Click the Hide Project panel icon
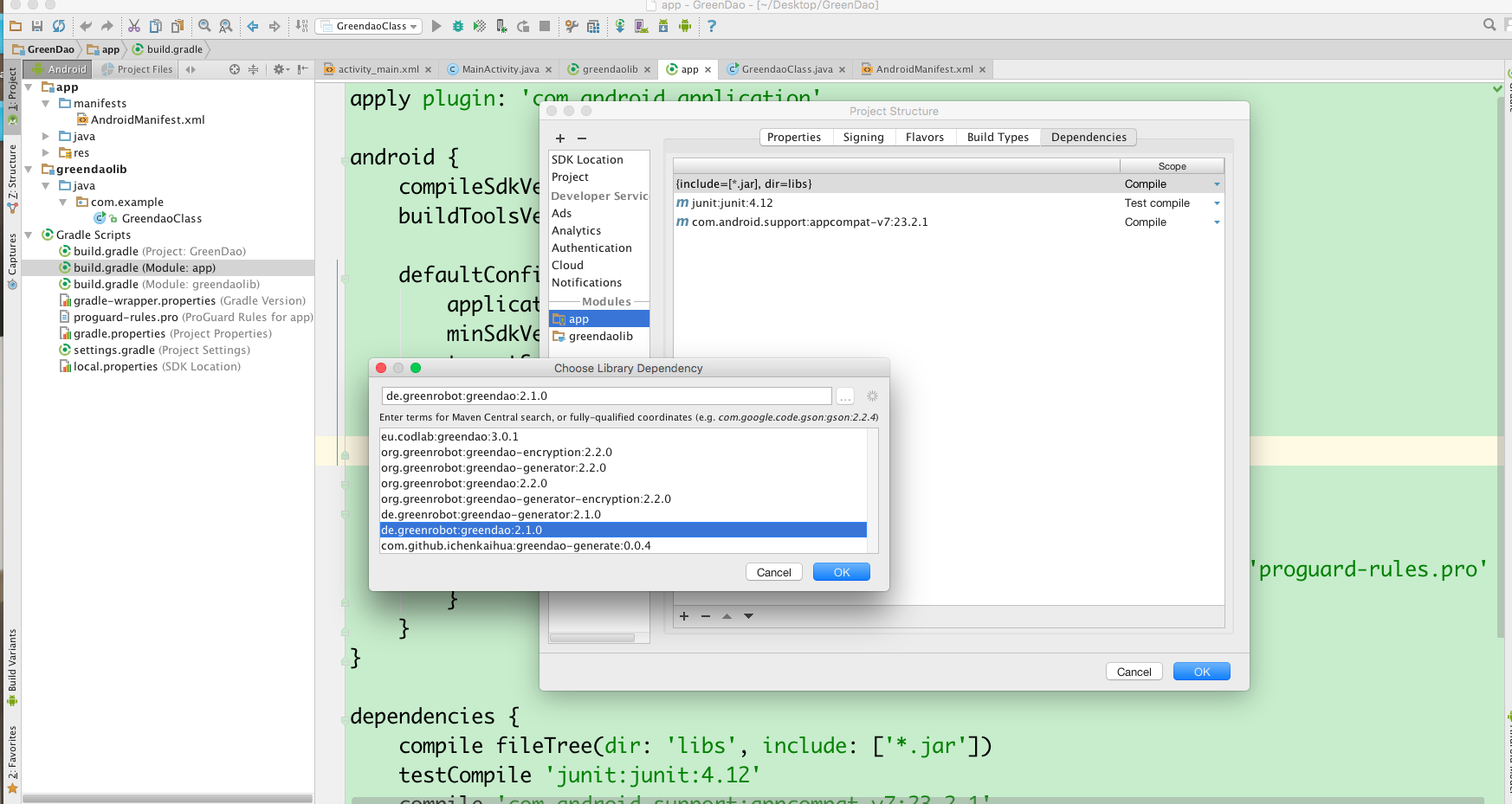The width and height of the screenshot is (1512, 804). click(302, 69)
